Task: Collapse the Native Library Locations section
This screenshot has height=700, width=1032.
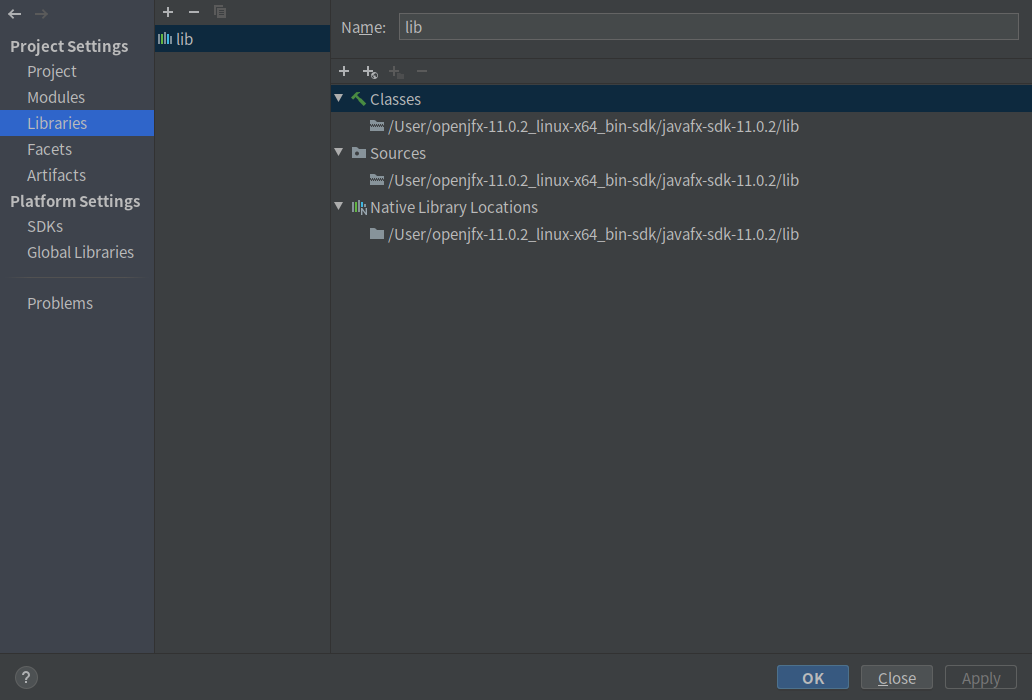Action: pos(338,207)
